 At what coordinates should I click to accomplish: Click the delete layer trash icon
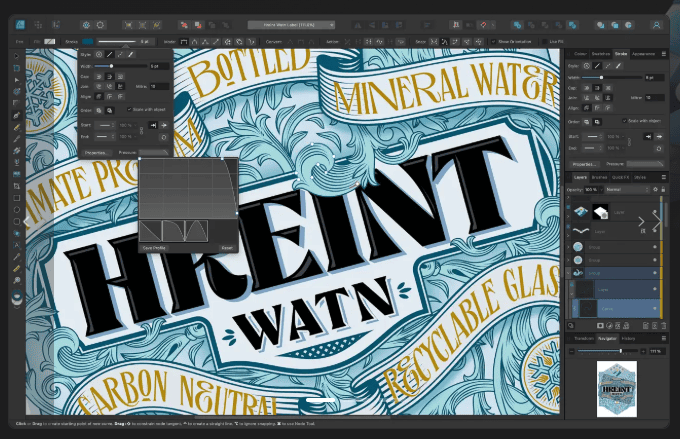point(664,325)
